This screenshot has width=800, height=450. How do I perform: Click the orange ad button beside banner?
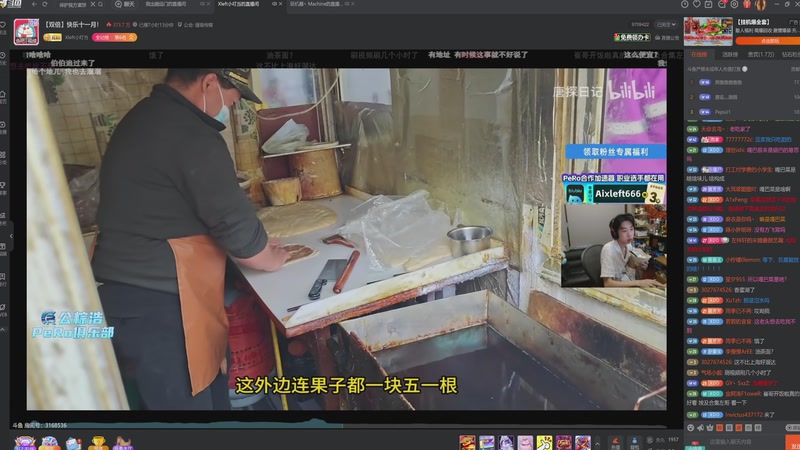coord(769,41)
